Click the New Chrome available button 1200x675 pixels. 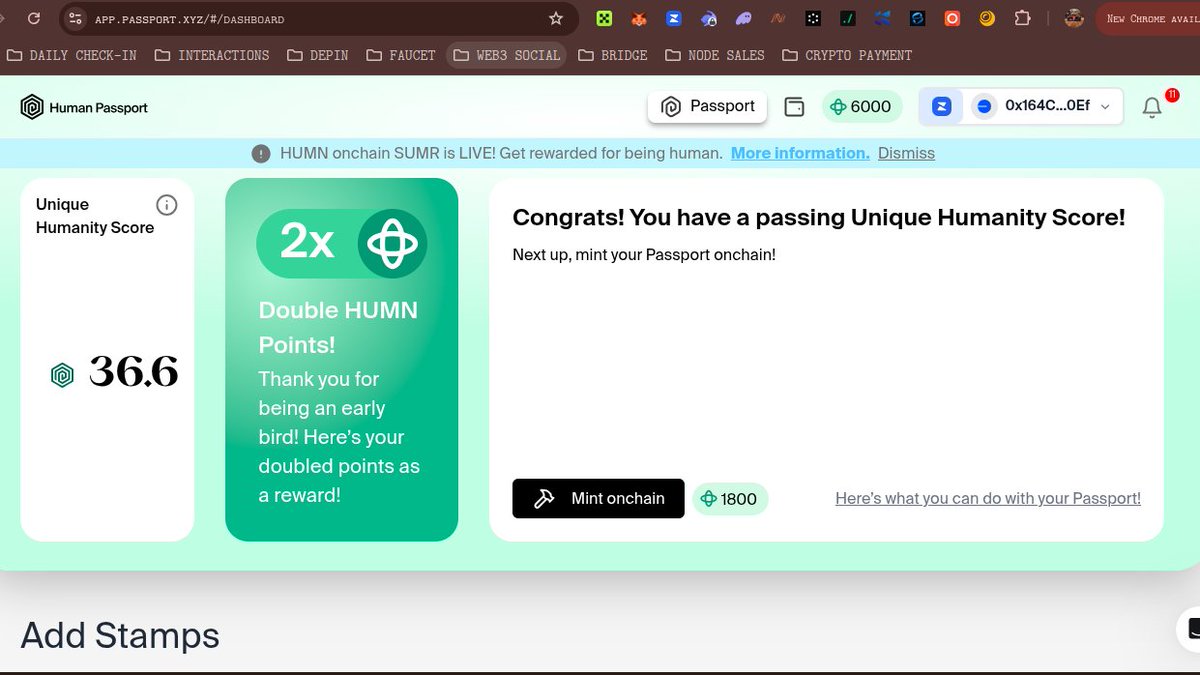[1149, 18]
